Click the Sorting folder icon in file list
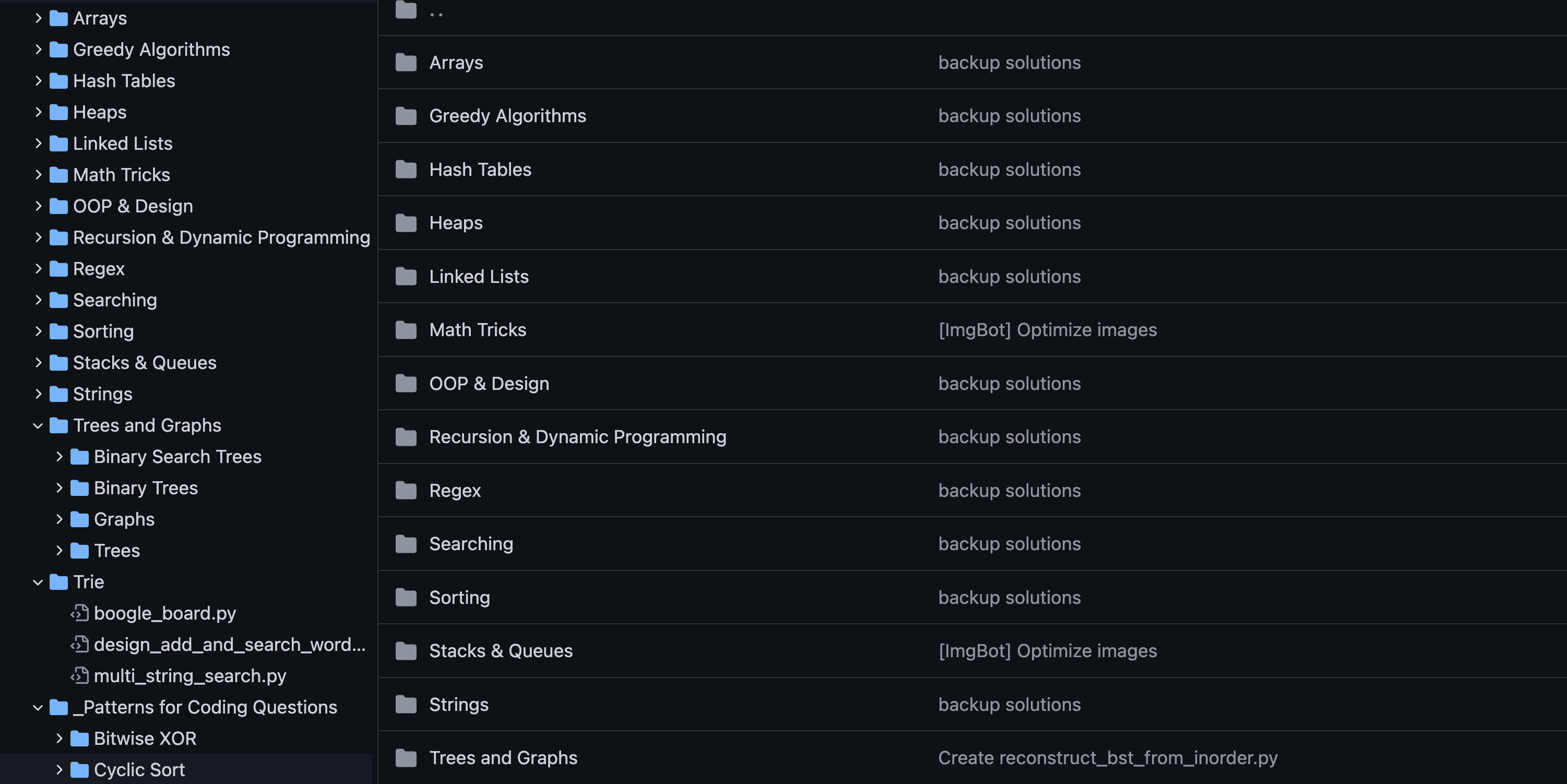 (x=406, y=597)
